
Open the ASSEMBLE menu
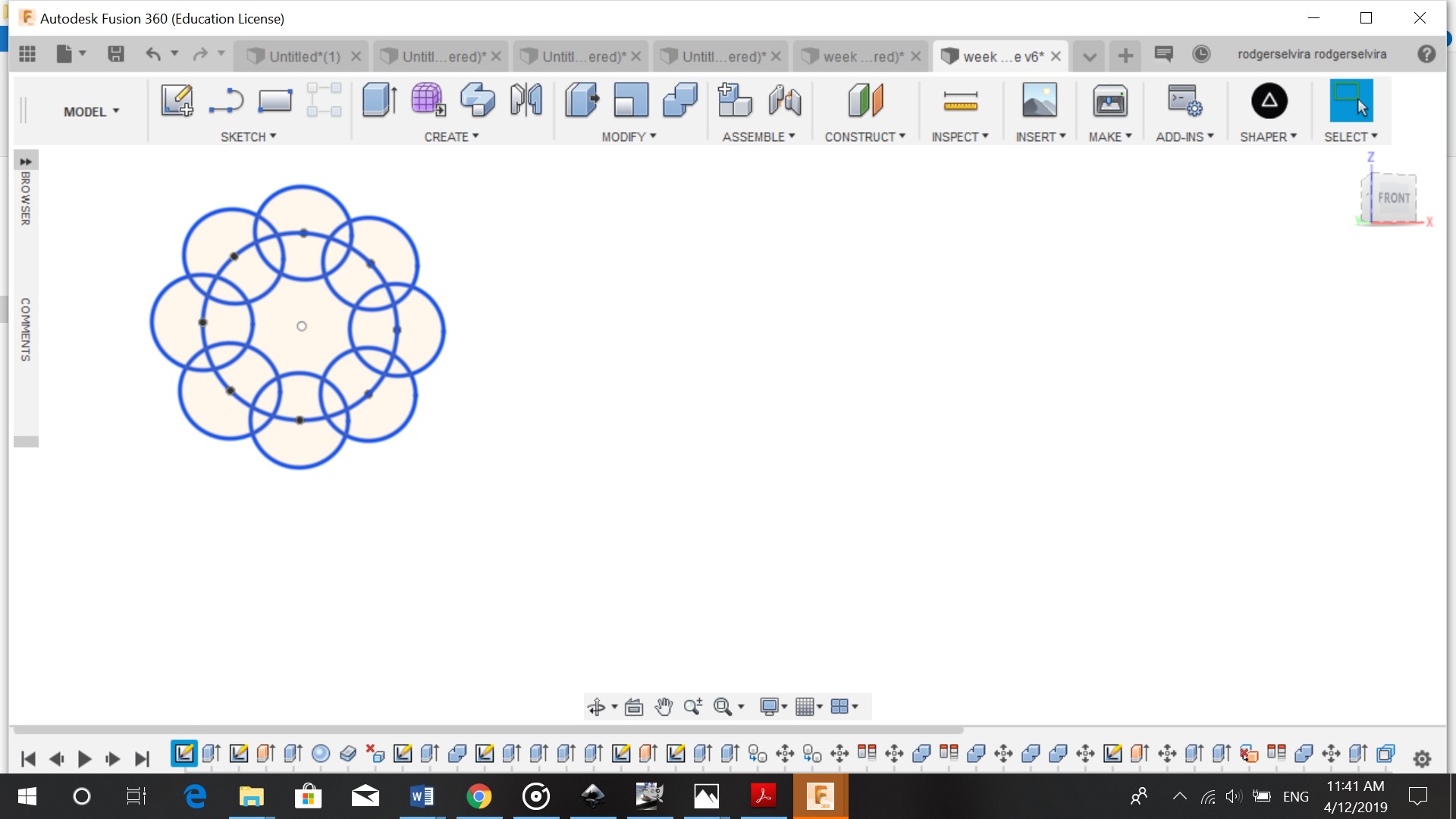[758, 136]
